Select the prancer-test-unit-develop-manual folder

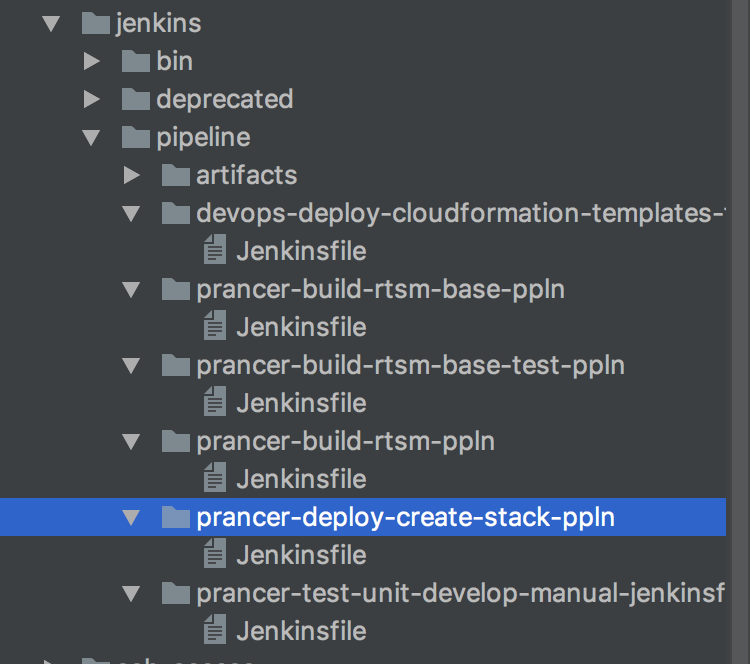click(460, 593)
